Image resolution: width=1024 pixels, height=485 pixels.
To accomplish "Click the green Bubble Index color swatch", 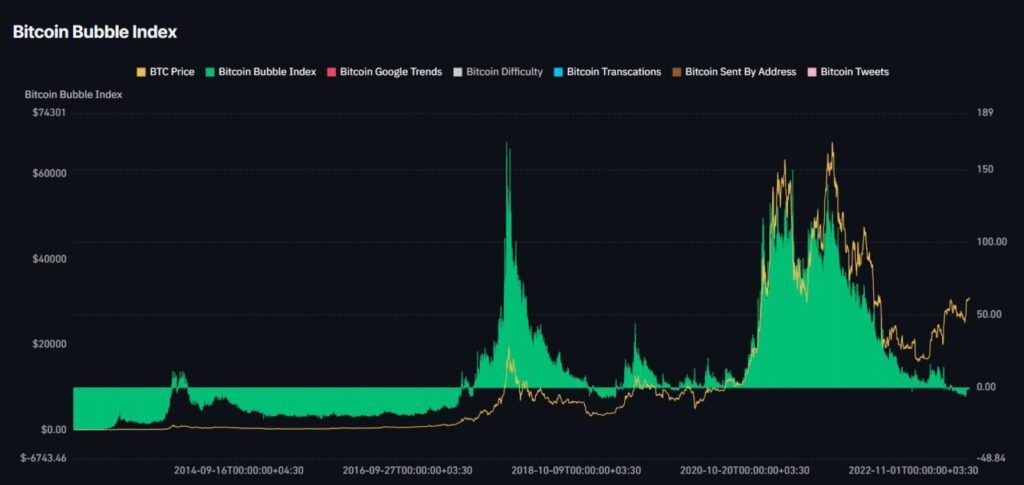I will (x=210, y=72).
